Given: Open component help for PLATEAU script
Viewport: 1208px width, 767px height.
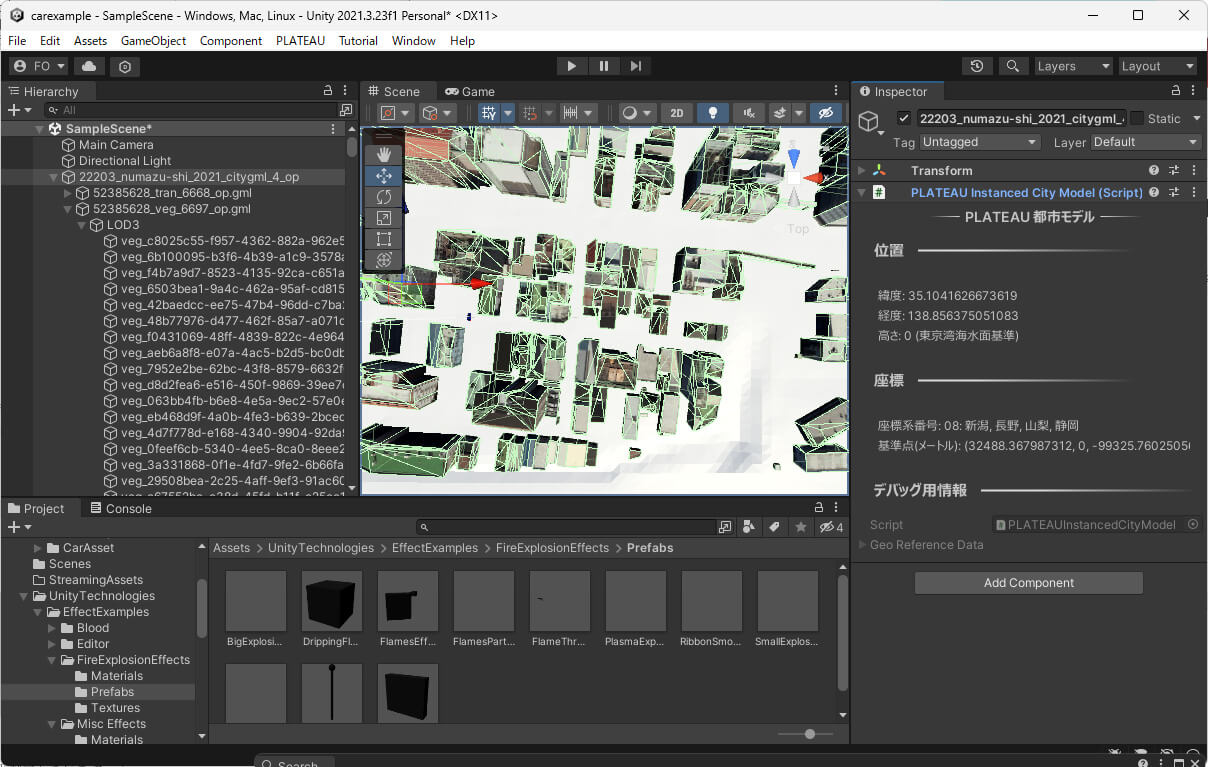Looking at the screenshot, I should click(1154, 192).
